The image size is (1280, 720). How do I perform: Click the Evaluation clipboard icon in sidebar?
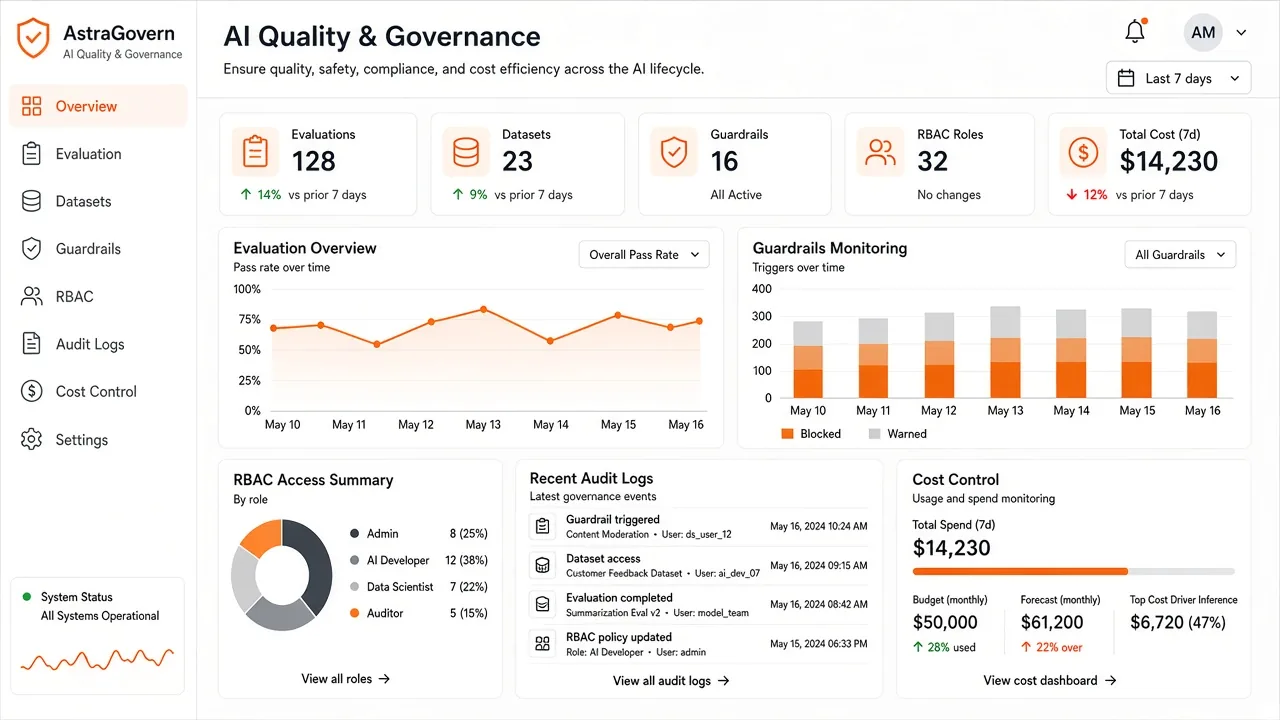click(32, 154)
